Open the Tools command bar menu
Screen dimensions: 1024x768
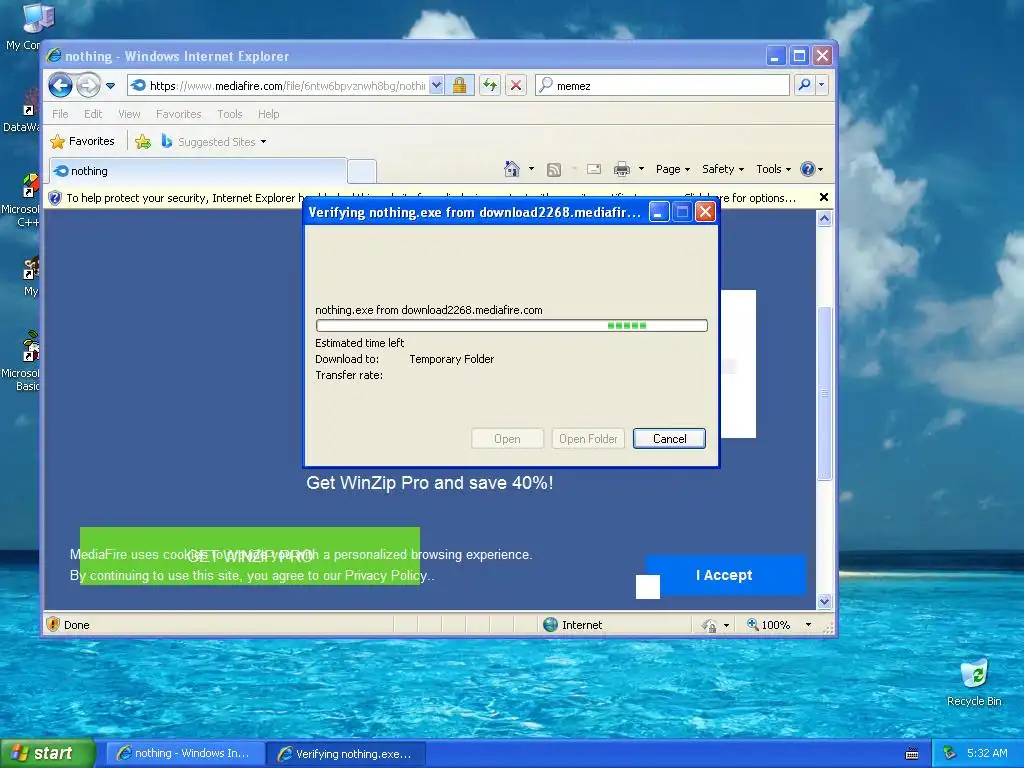[773, 169]
